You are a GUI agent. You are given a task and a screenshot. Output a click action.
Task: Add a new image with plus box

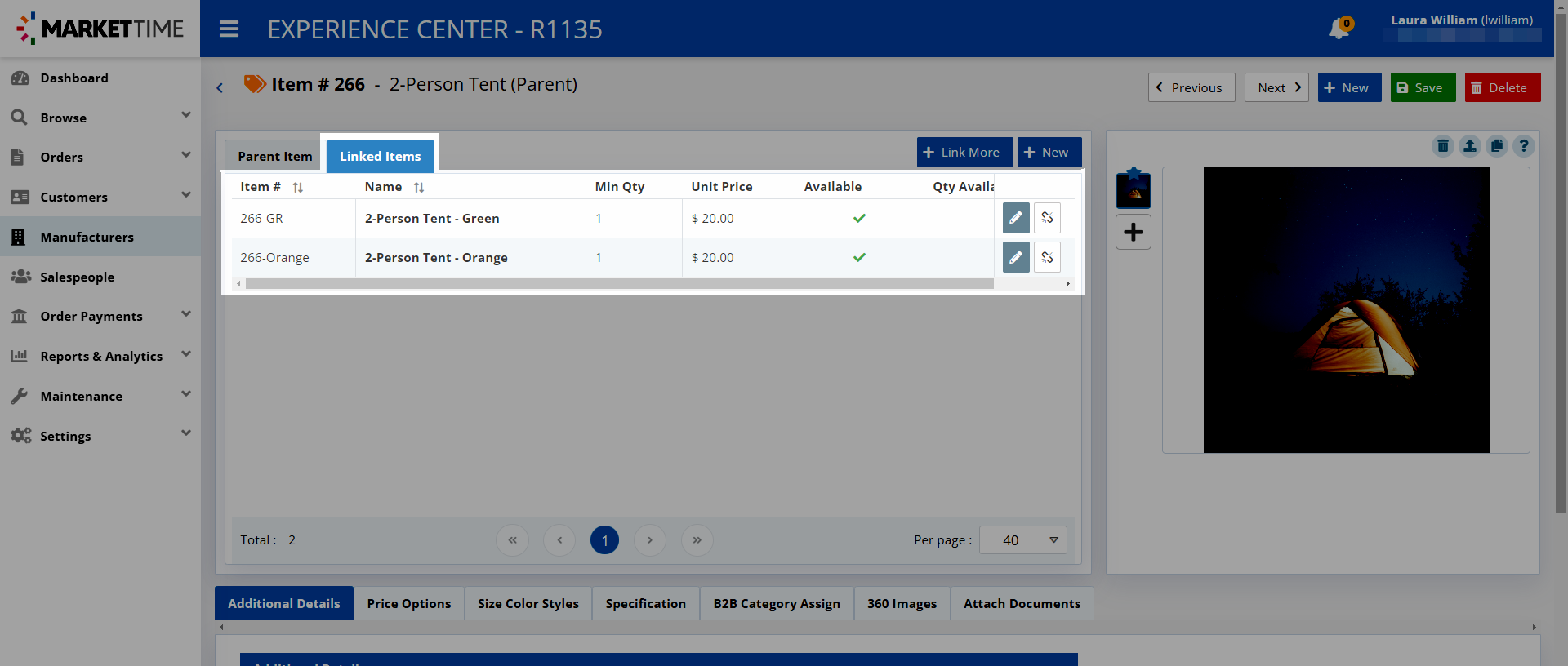click(x=1134, y=233)
